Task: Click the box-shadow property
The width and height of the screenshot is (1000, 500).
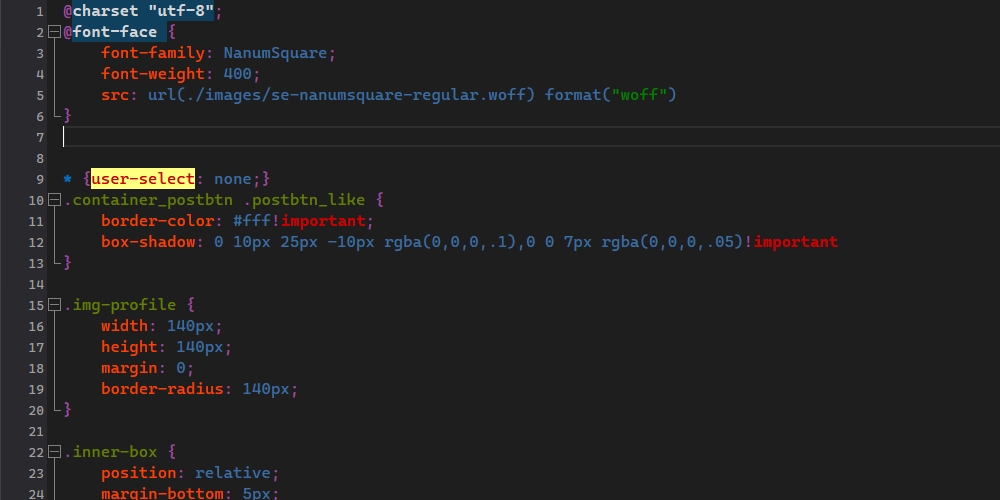Action: pyautogui.click(x=148, y=242)
